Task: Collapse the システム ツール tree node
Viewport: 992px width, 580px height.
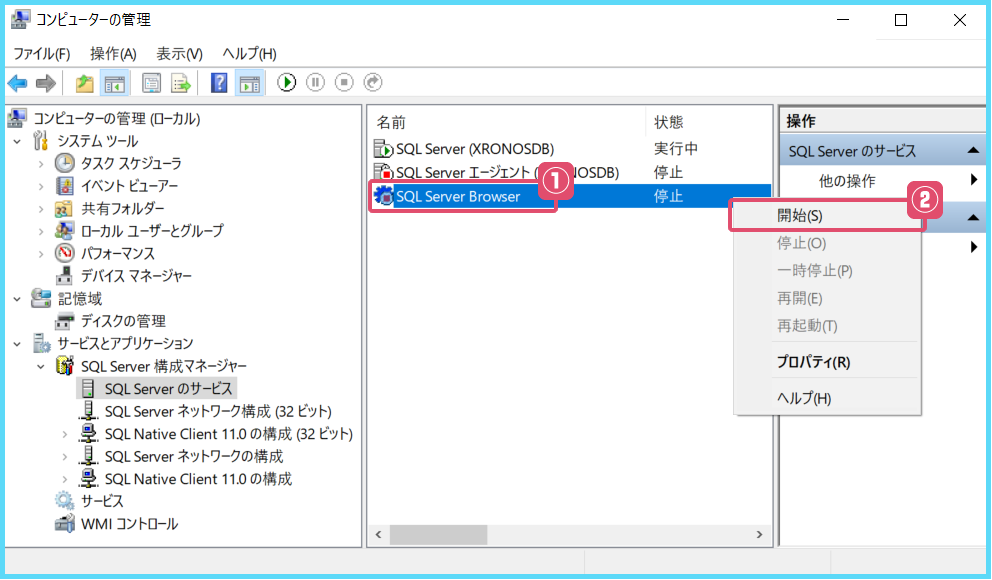Action: 17,141
